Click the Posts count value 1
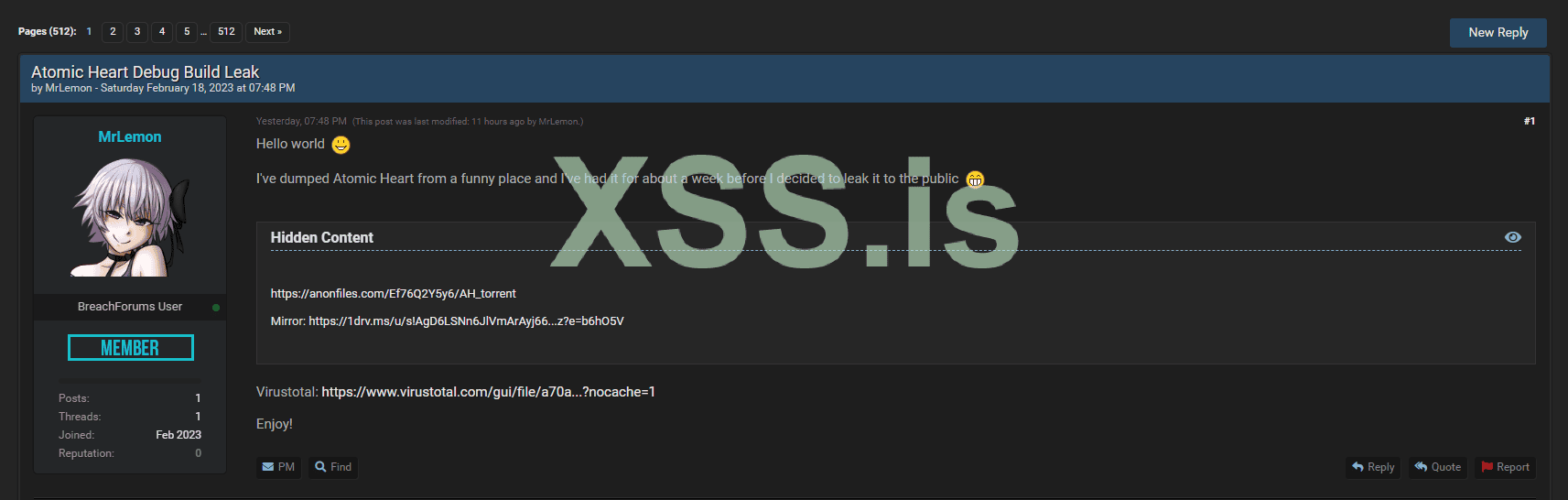Image resolution: width=1568 pixels, height=500 pixels. [x=198, y=398]
